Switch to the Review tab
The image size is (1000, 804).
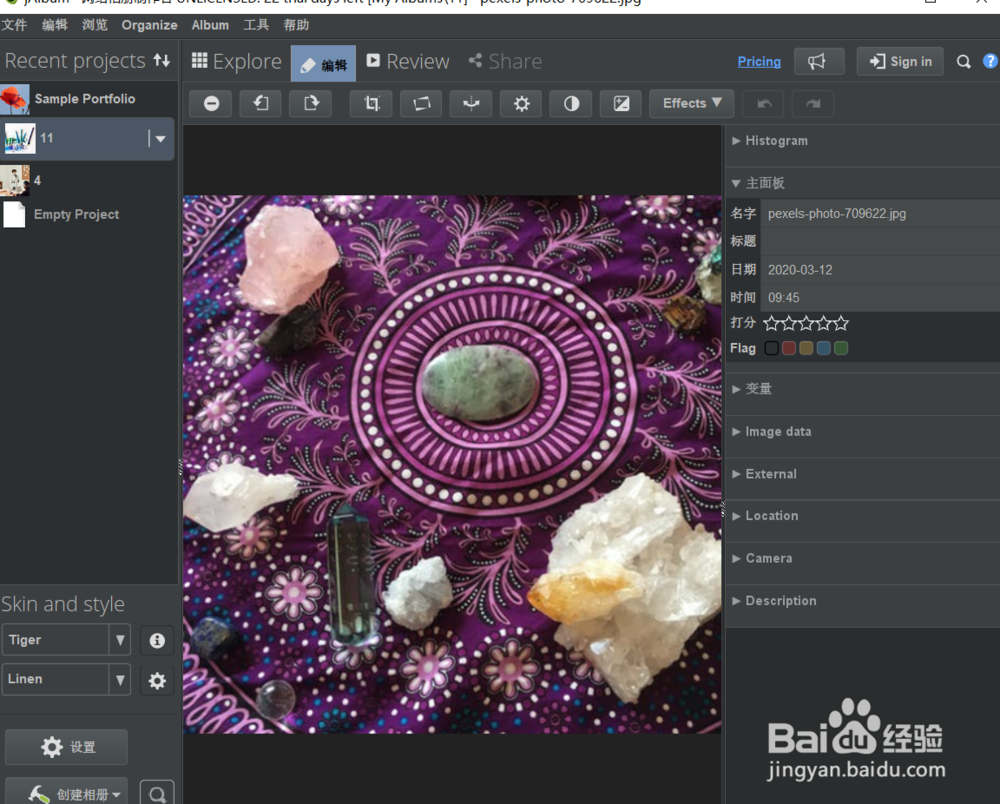point(408,61)
